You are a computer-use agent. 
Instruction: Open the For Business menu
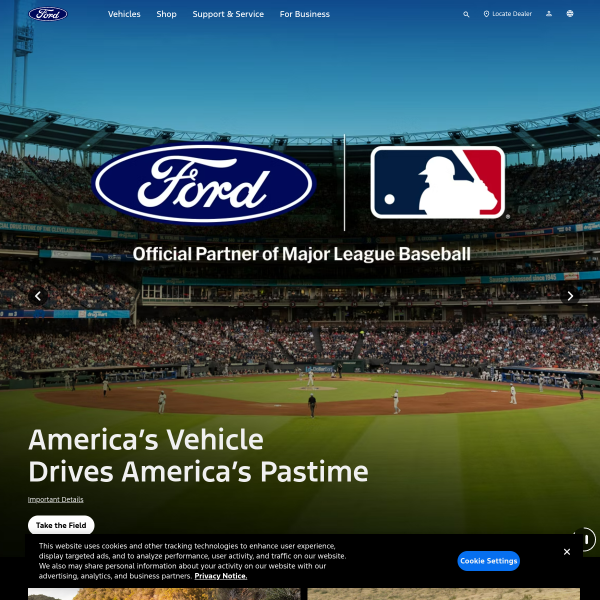tap(305, 14)
